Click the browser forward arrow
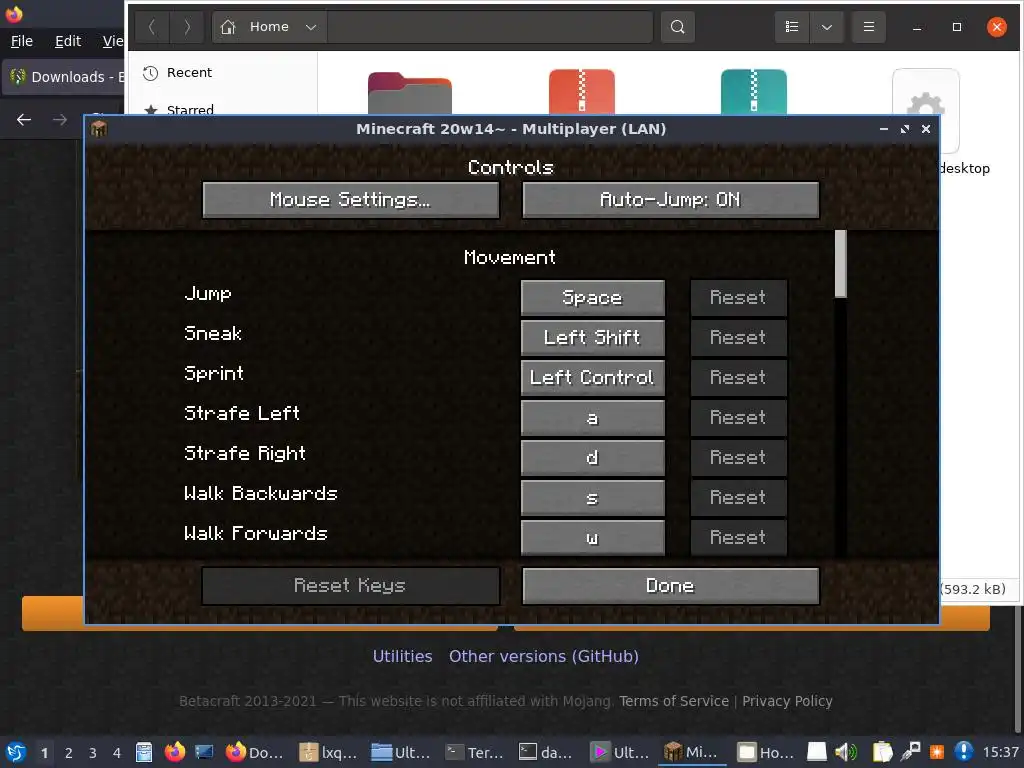1024x768 pixels. (60, 120)
